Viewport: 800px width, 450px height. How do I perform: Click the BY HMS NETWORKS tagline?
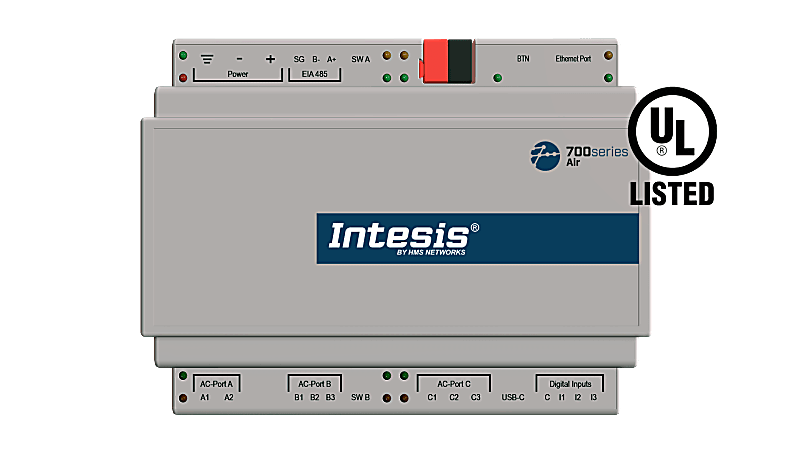coord(431,252)
